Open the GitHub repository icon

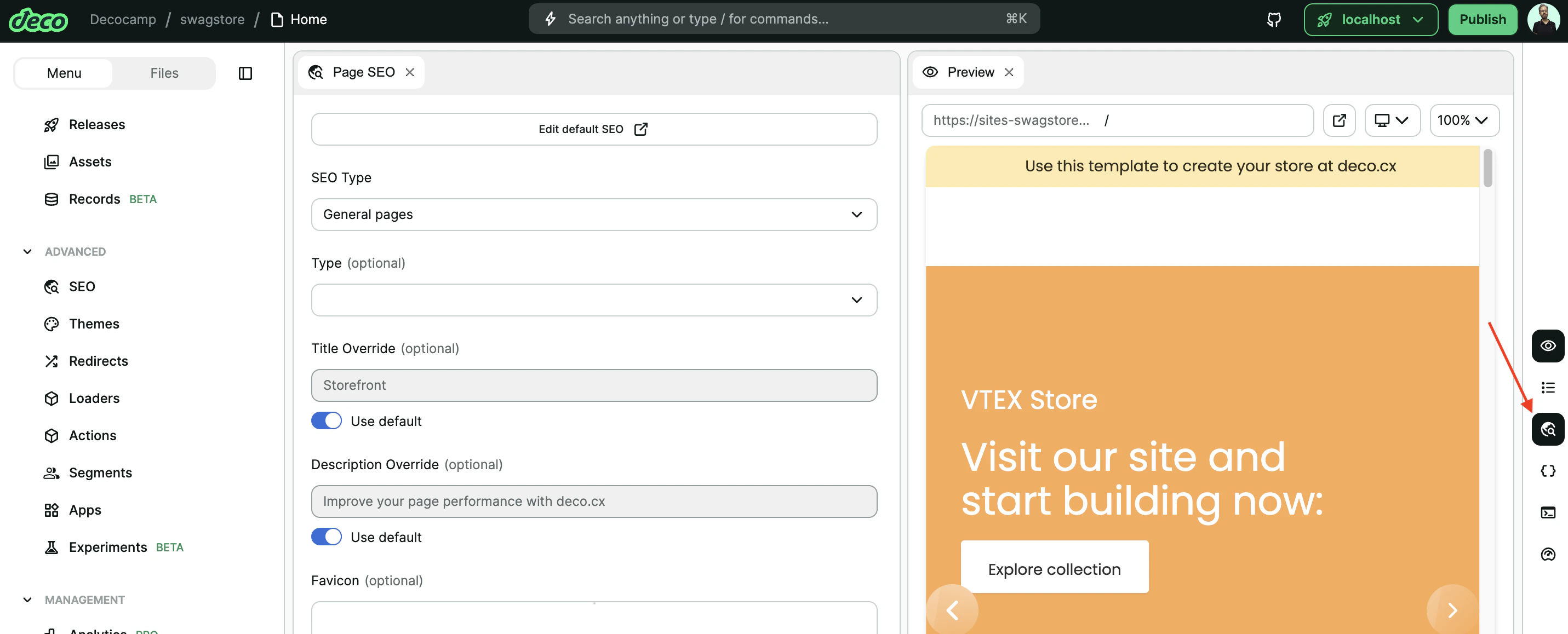point(1273,20)
